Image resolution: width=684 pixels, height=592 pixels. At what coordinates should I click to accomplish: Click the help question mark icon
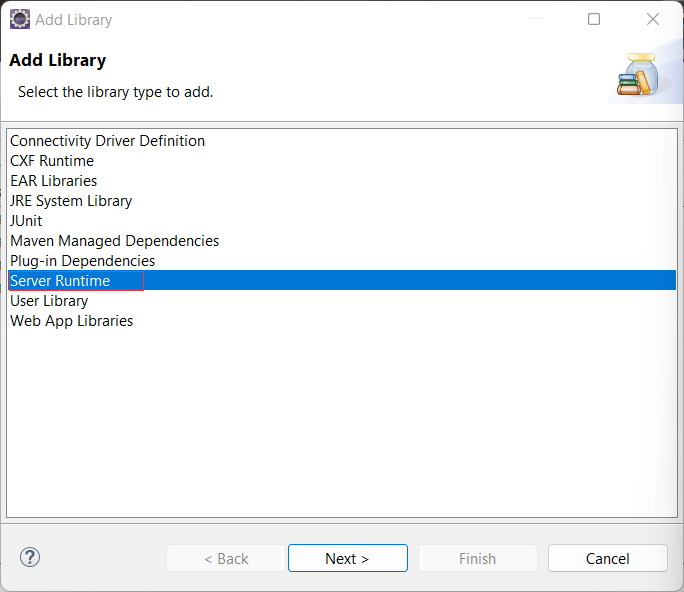click(x=30, y=557)
